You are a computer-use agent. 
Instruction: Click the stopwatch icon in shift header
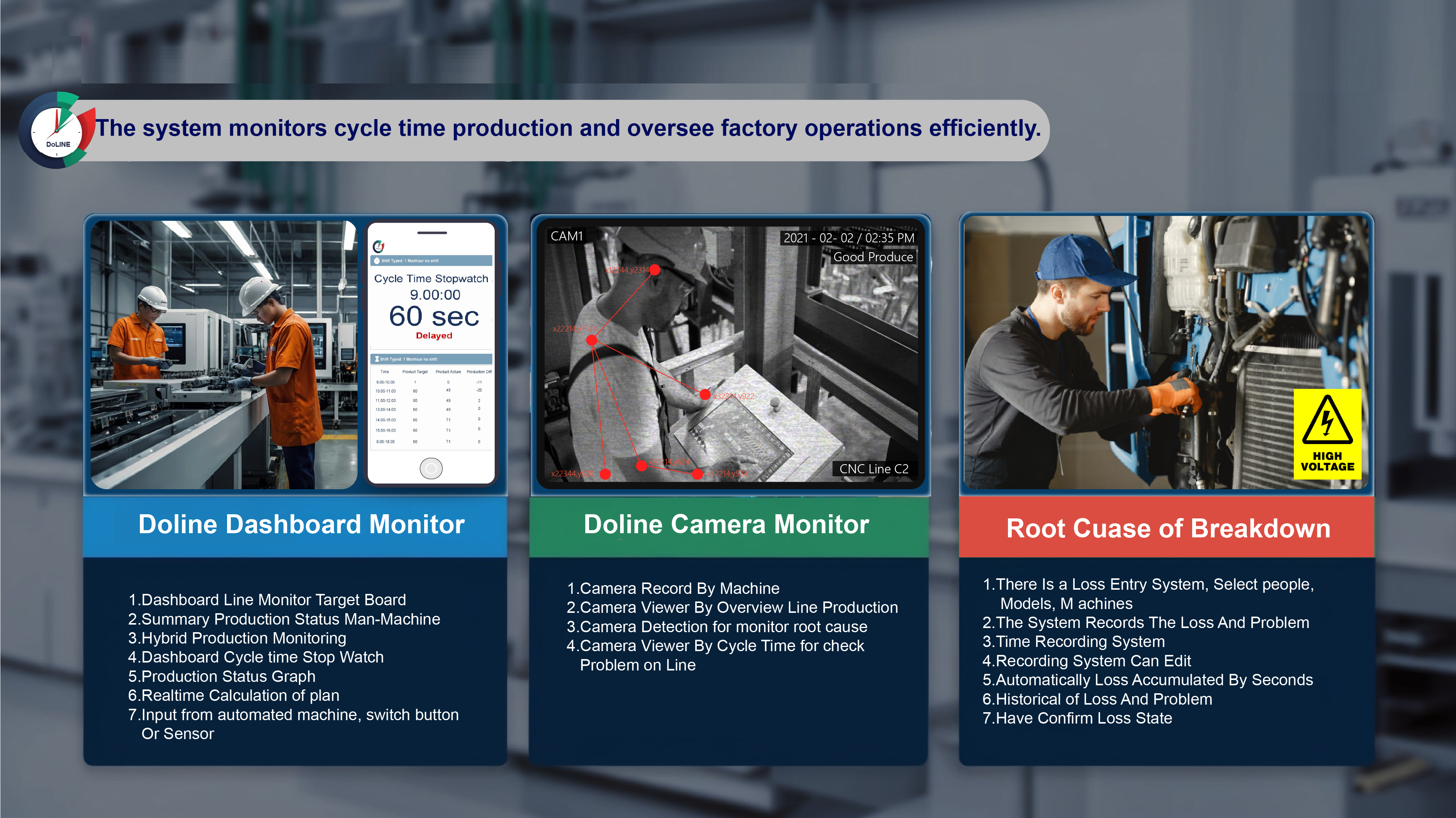(x=377, y=261)
